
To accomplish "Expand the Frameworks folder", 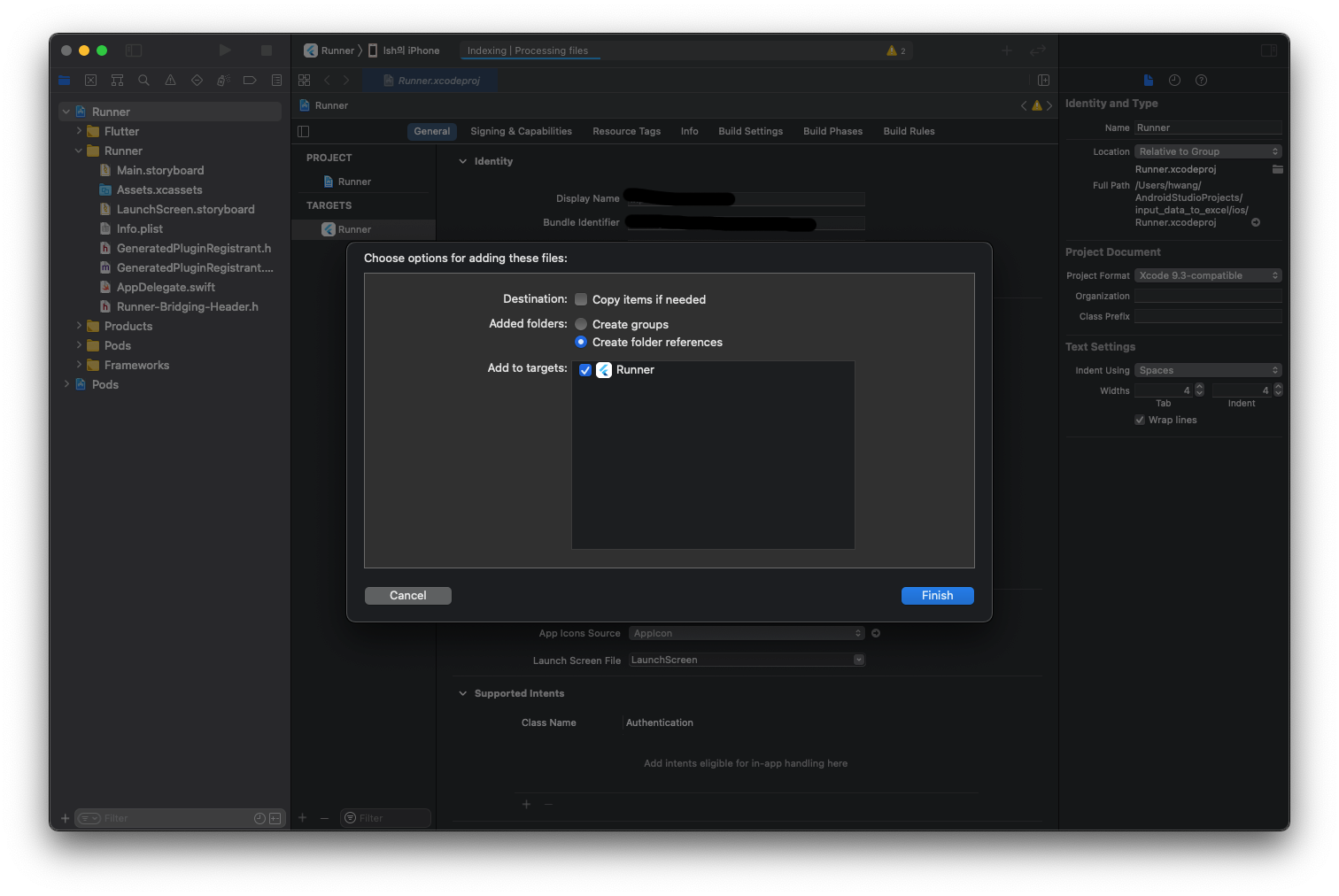I will point(78,365).
